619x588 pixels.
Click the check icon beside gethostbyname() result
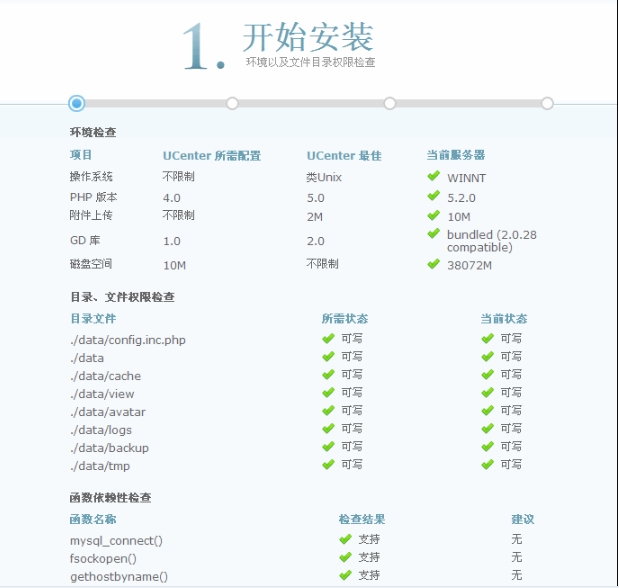click(x=345, y=575)
